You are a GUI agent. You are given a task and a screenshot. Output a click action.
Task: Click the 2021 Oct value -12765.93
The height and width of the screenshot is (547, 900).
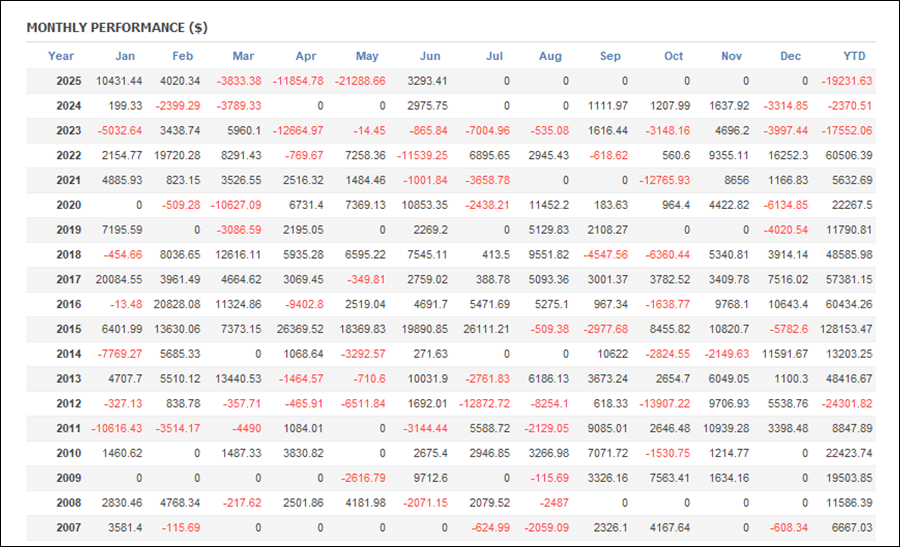665,181
